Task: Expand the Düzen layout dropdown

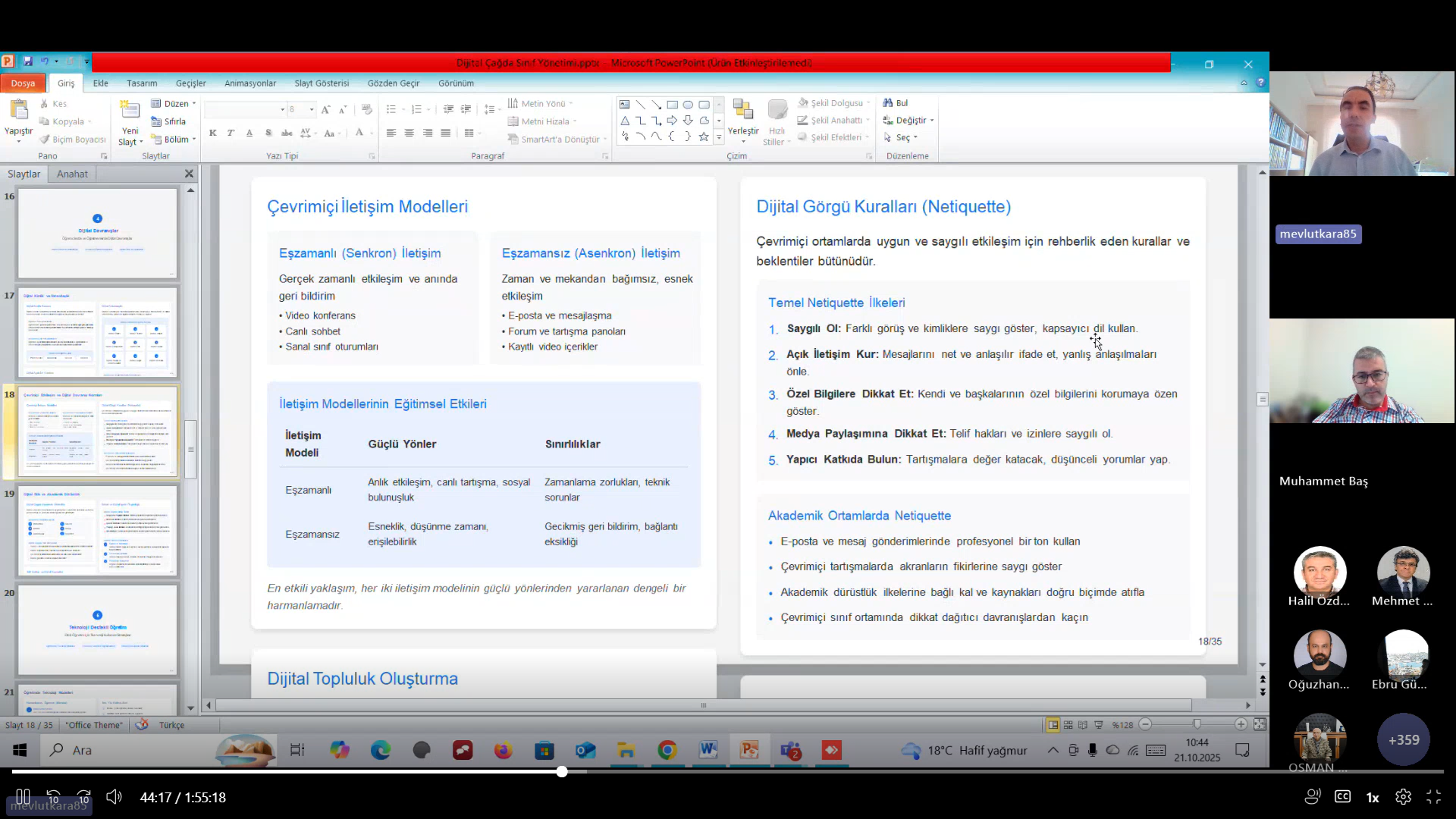Action: click(175, 104)
